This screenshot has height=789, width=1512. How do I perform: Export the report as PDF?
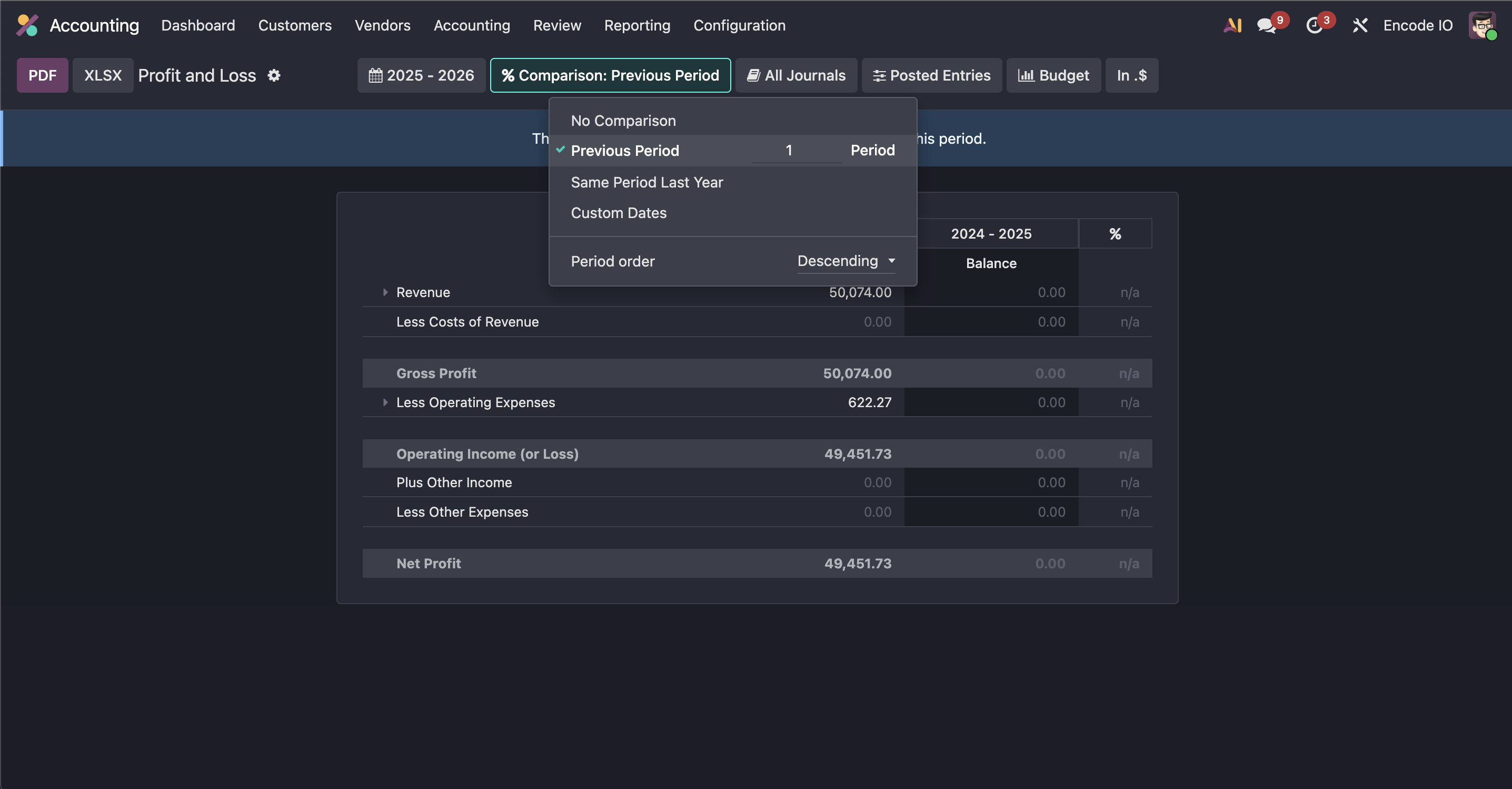point(42,76)
